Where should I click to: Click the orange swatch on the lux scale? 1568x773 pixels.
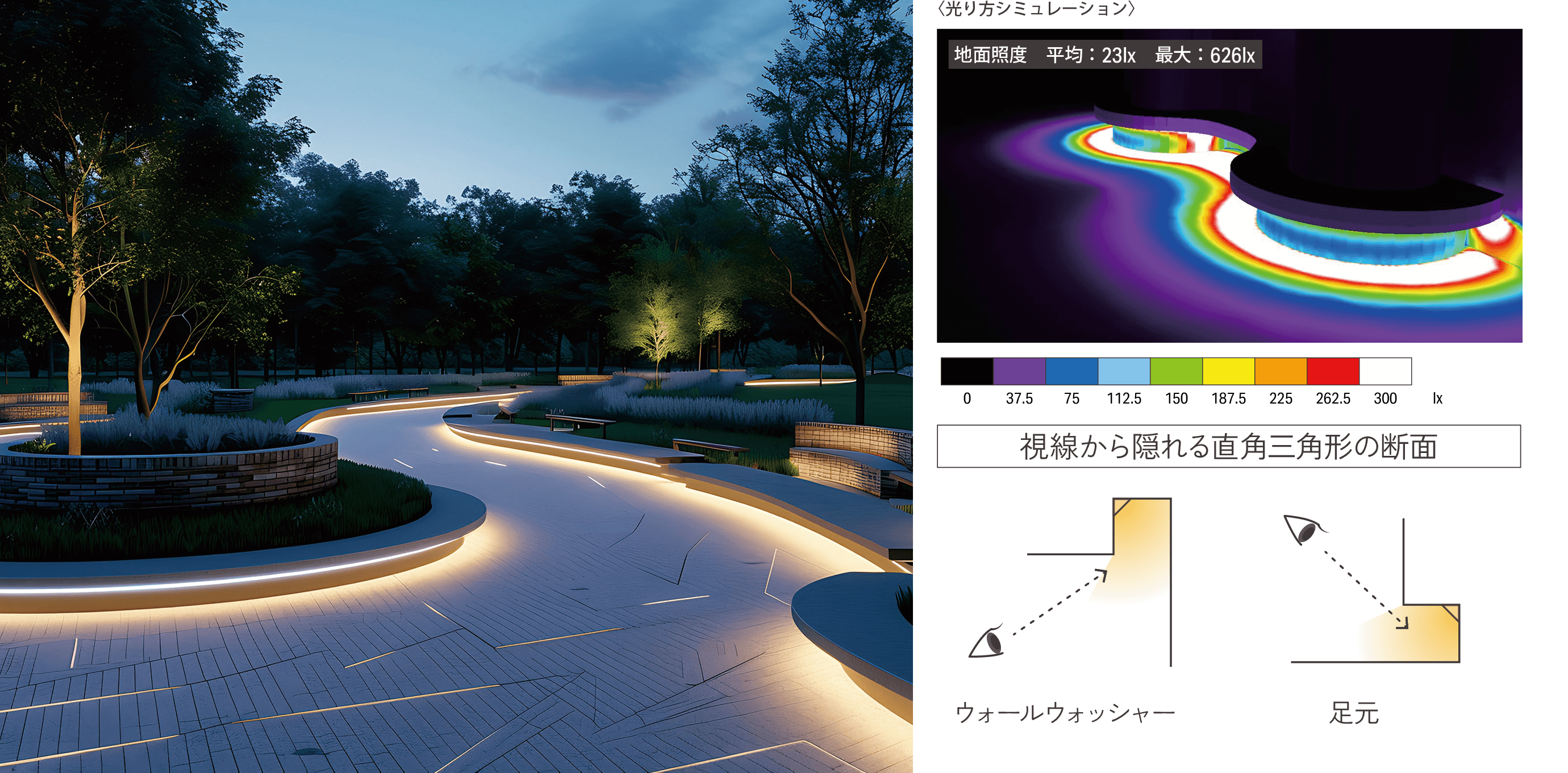tap(1281, 371)
